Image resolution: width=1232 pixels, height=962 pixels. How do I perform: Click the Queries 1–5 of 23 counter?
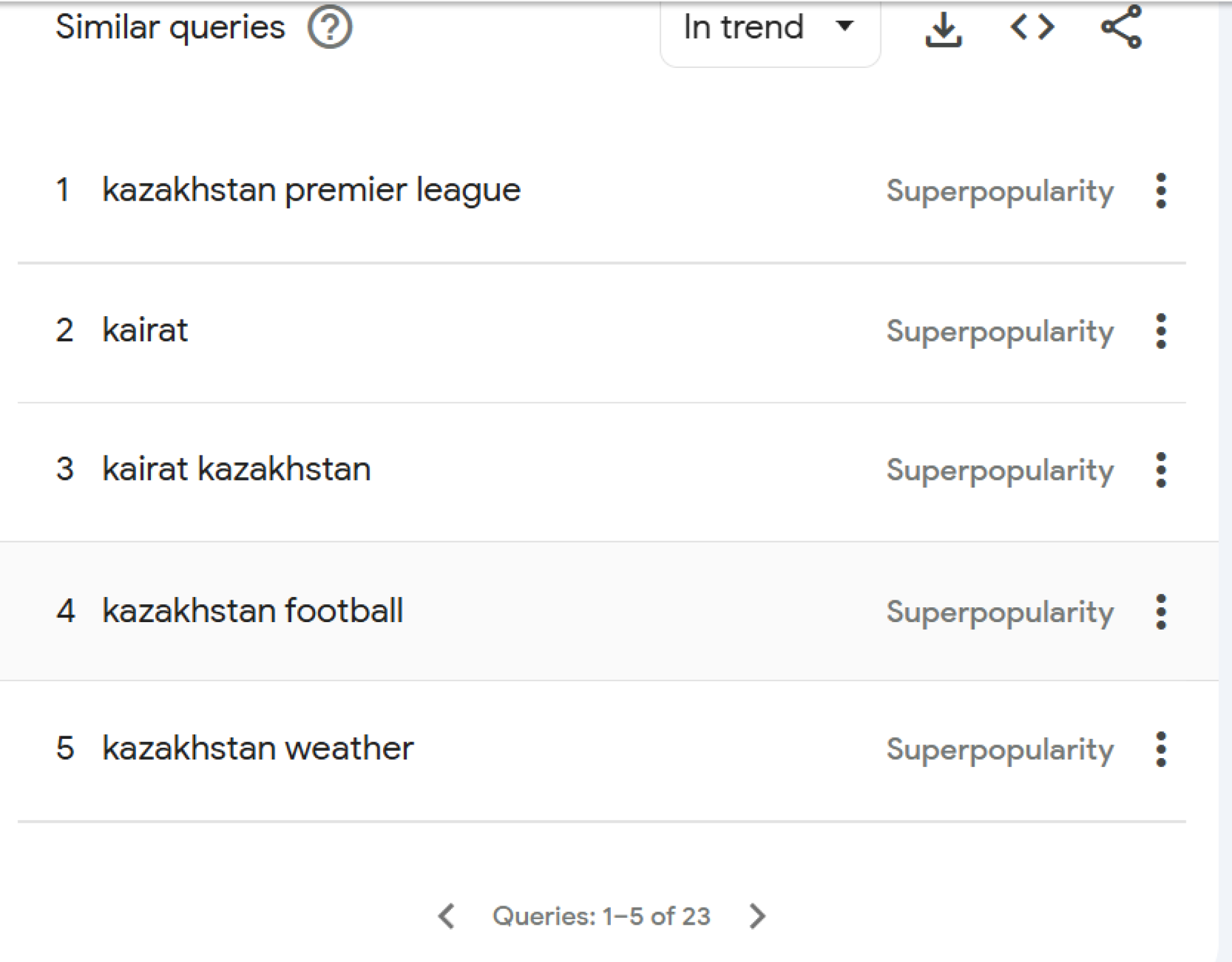pyautogui.click(x=601, y=916)
